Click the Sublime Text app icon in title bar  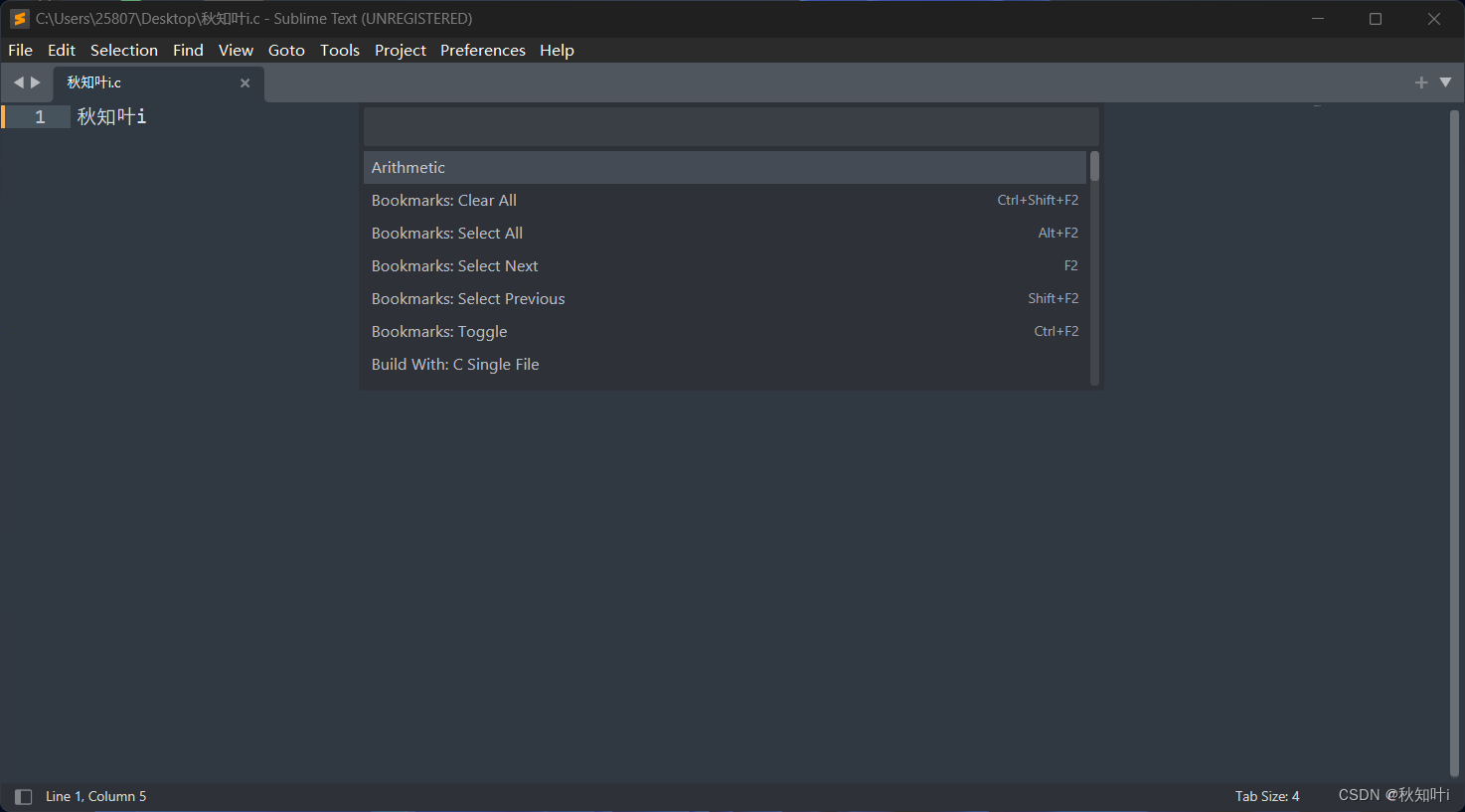[x=19, y=19]
